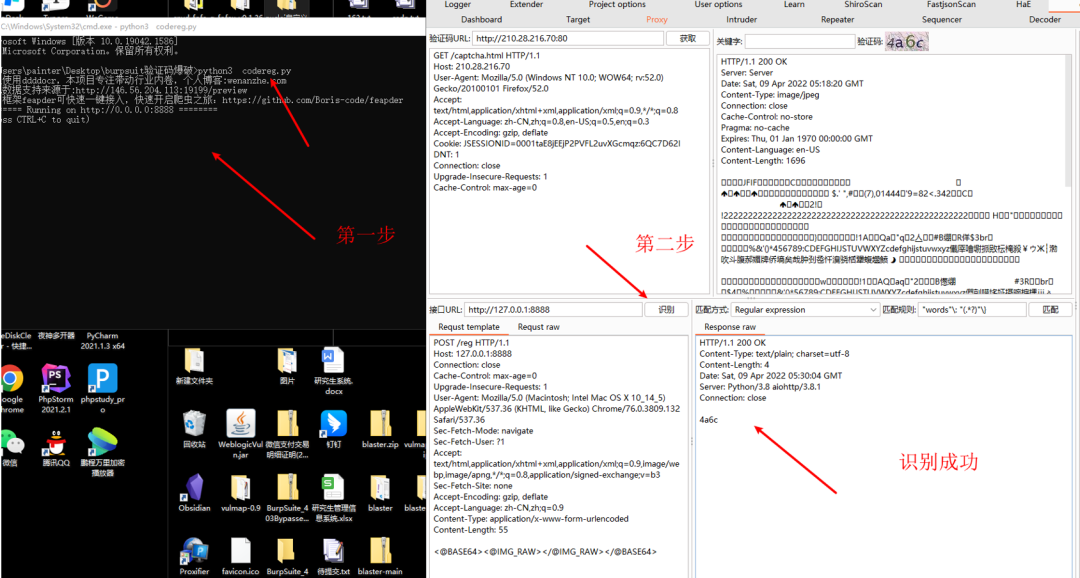
Task: Select the 新建文件夹 folder
Action: pos(194,361)
